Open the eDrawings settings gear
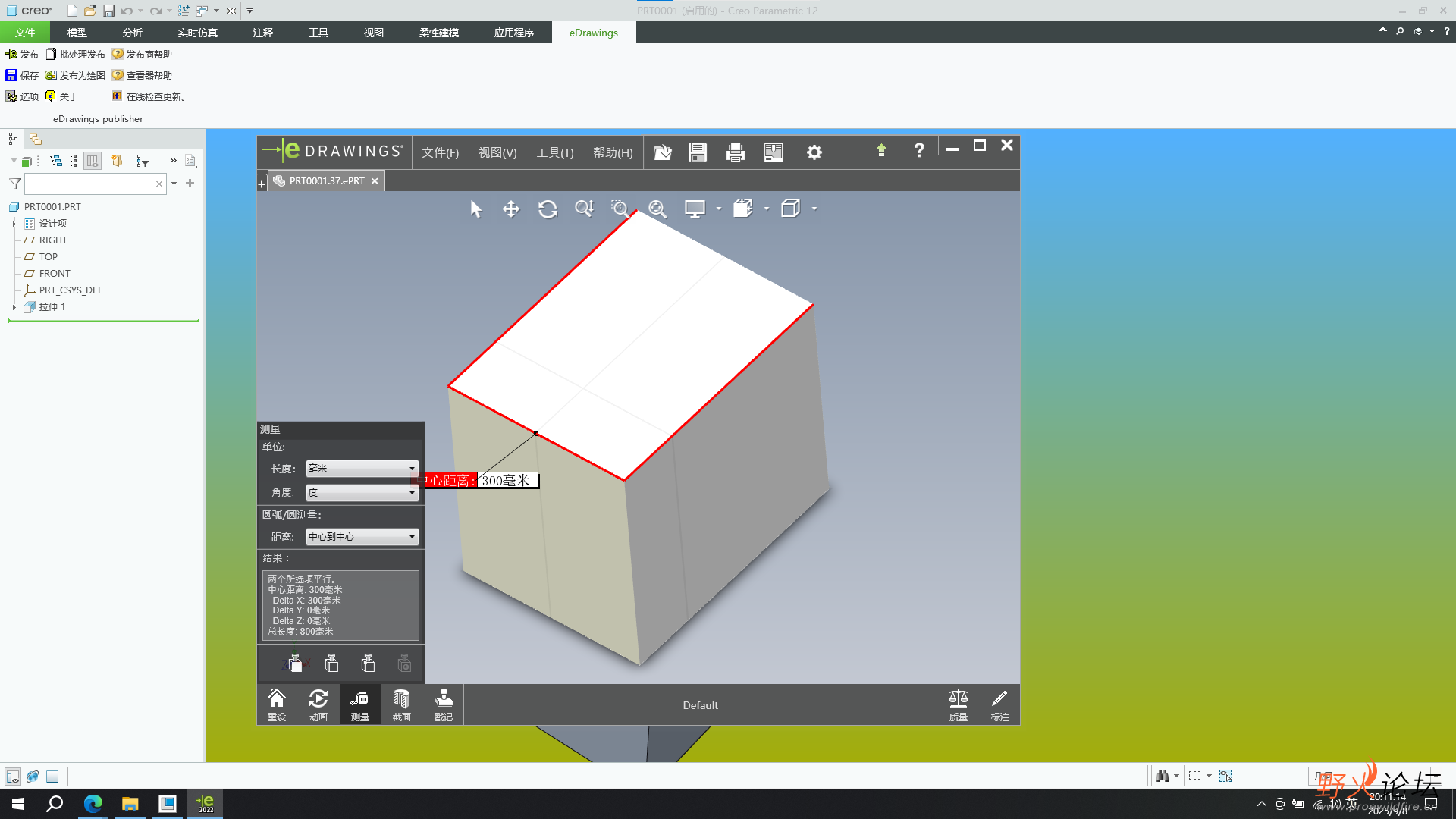The width and height of the screenshot is (1456, 819). point(814,152)
